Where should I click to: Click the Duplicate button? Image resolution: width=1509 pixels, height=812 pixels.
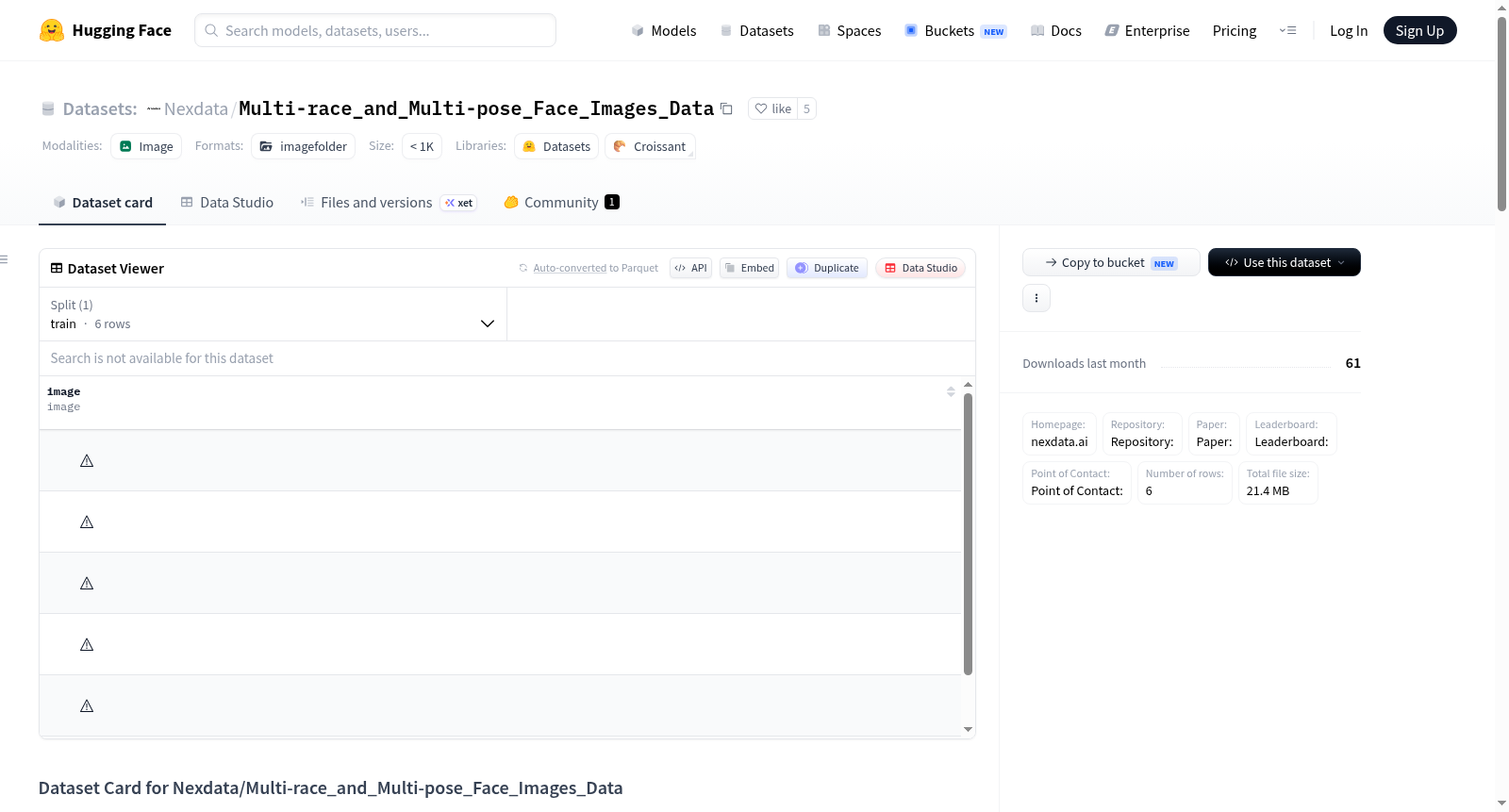(x=827, y=268)
